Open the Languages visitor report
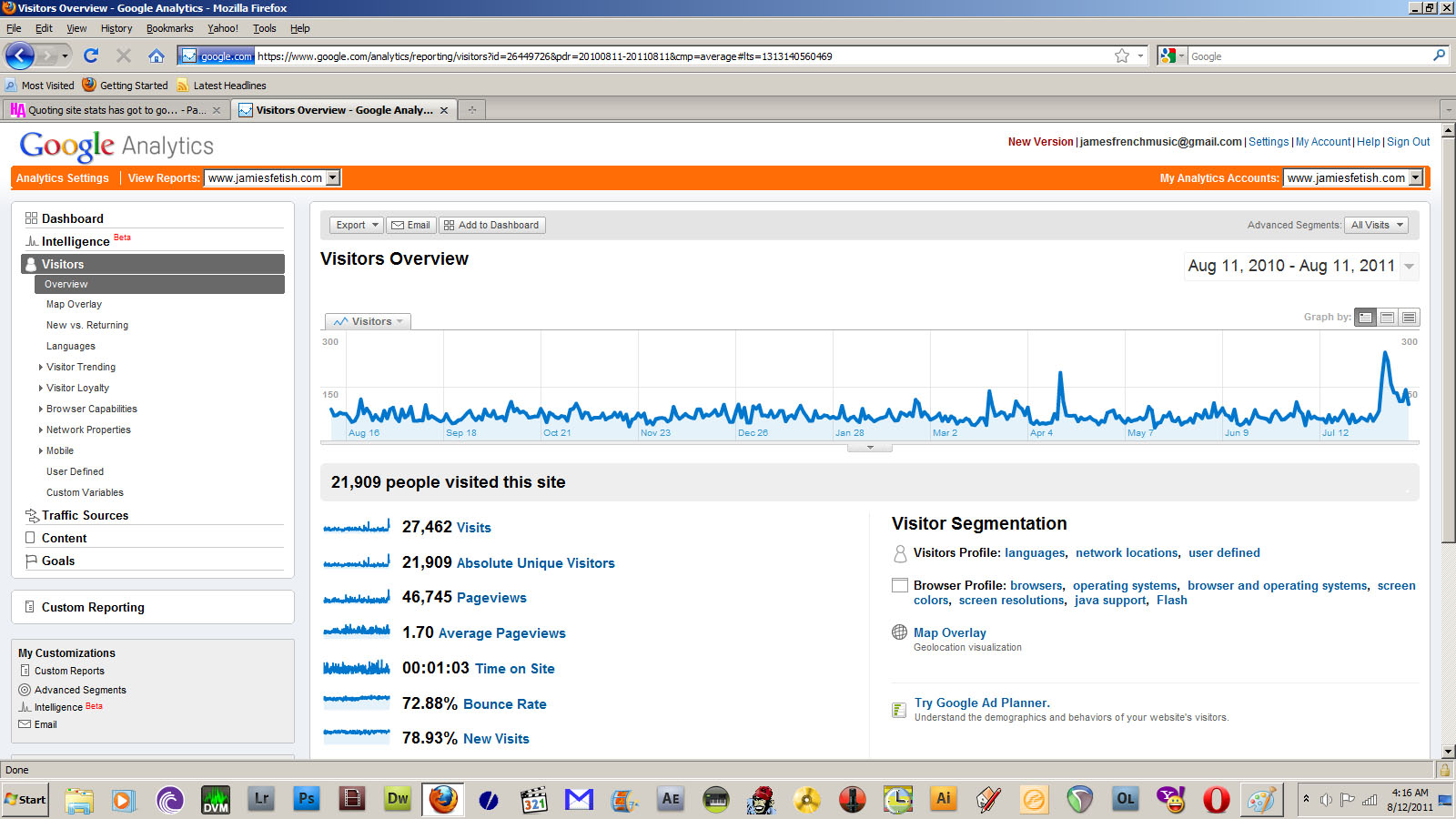 [x=71, y=346]
